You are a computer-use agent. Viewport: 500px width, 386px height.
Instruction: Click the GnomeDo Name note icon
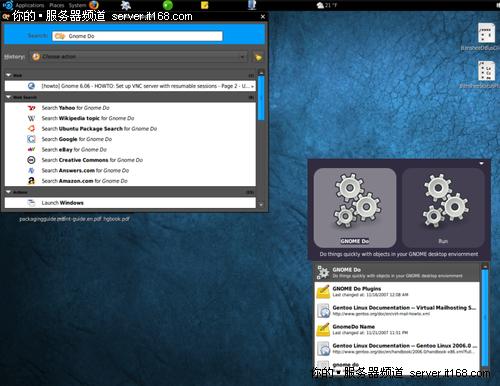[x=323, y=330]
